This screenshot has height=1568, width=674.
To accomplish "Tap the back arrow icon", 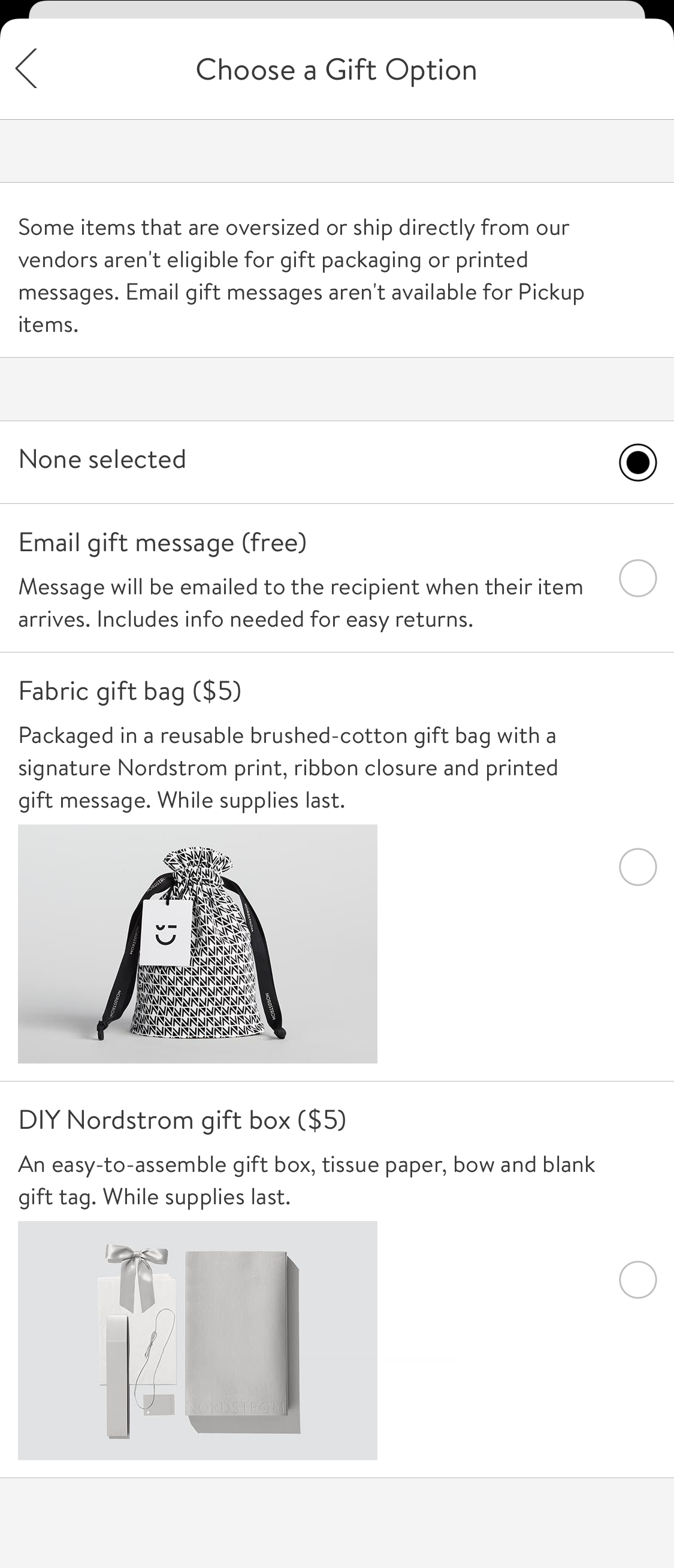I will (29, 69).
